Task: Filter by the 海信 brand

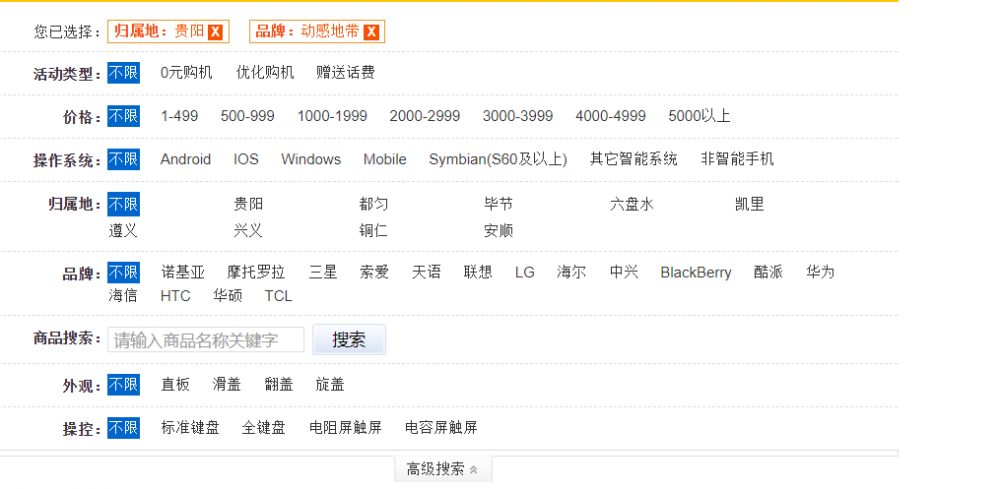Action: (123, 296)
